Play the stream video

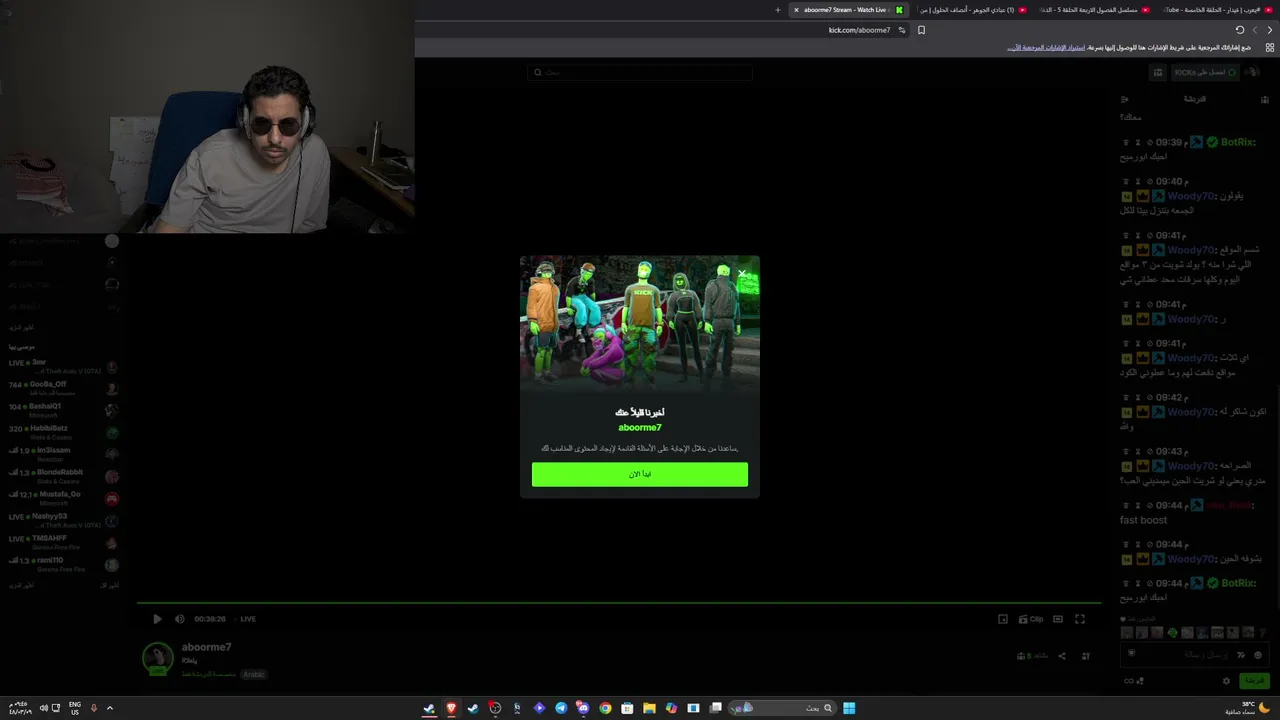pos(157,619)
